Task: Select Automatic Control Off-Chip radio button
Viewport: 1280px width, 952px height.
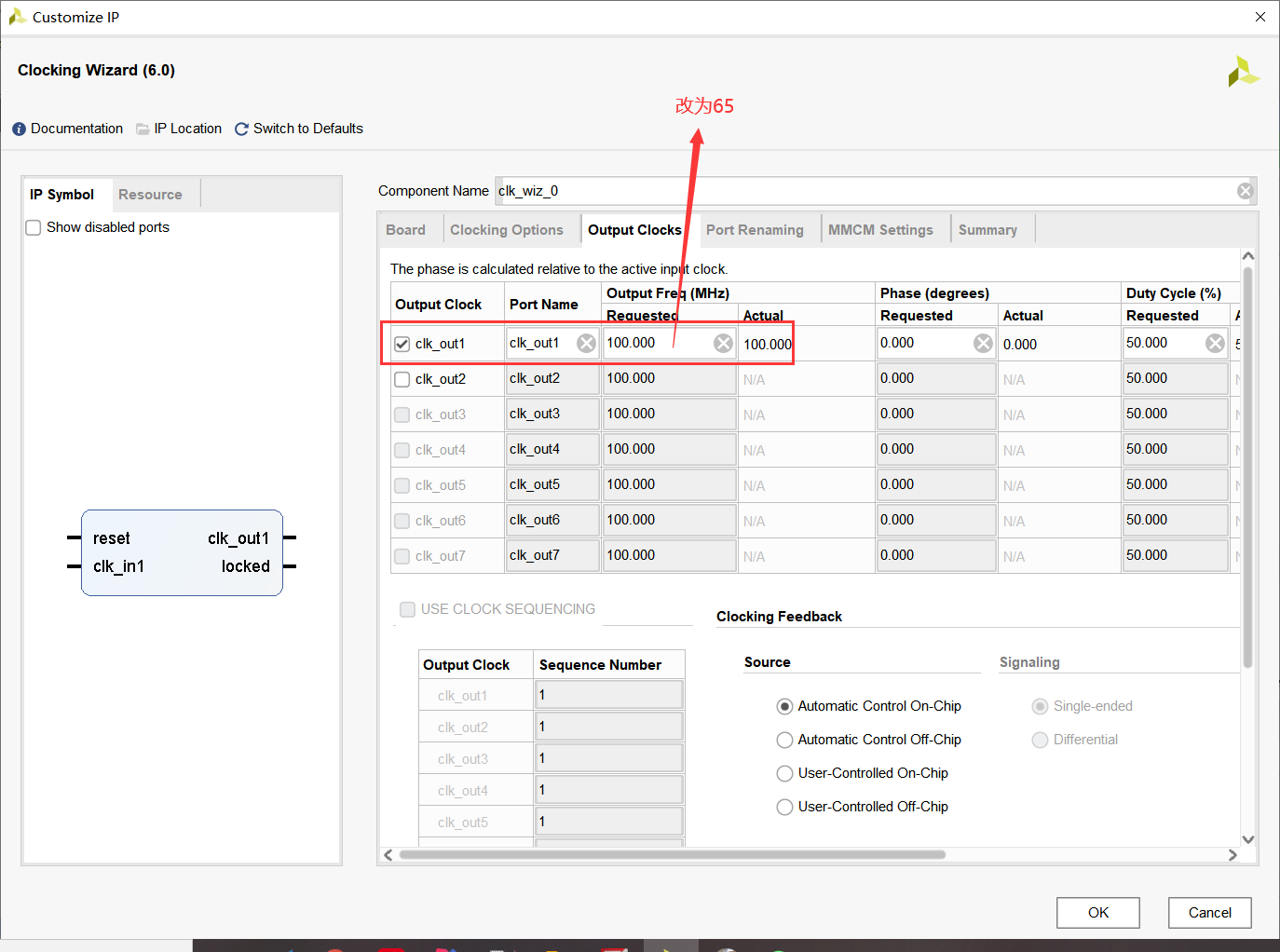Action: tap(784, 740)
